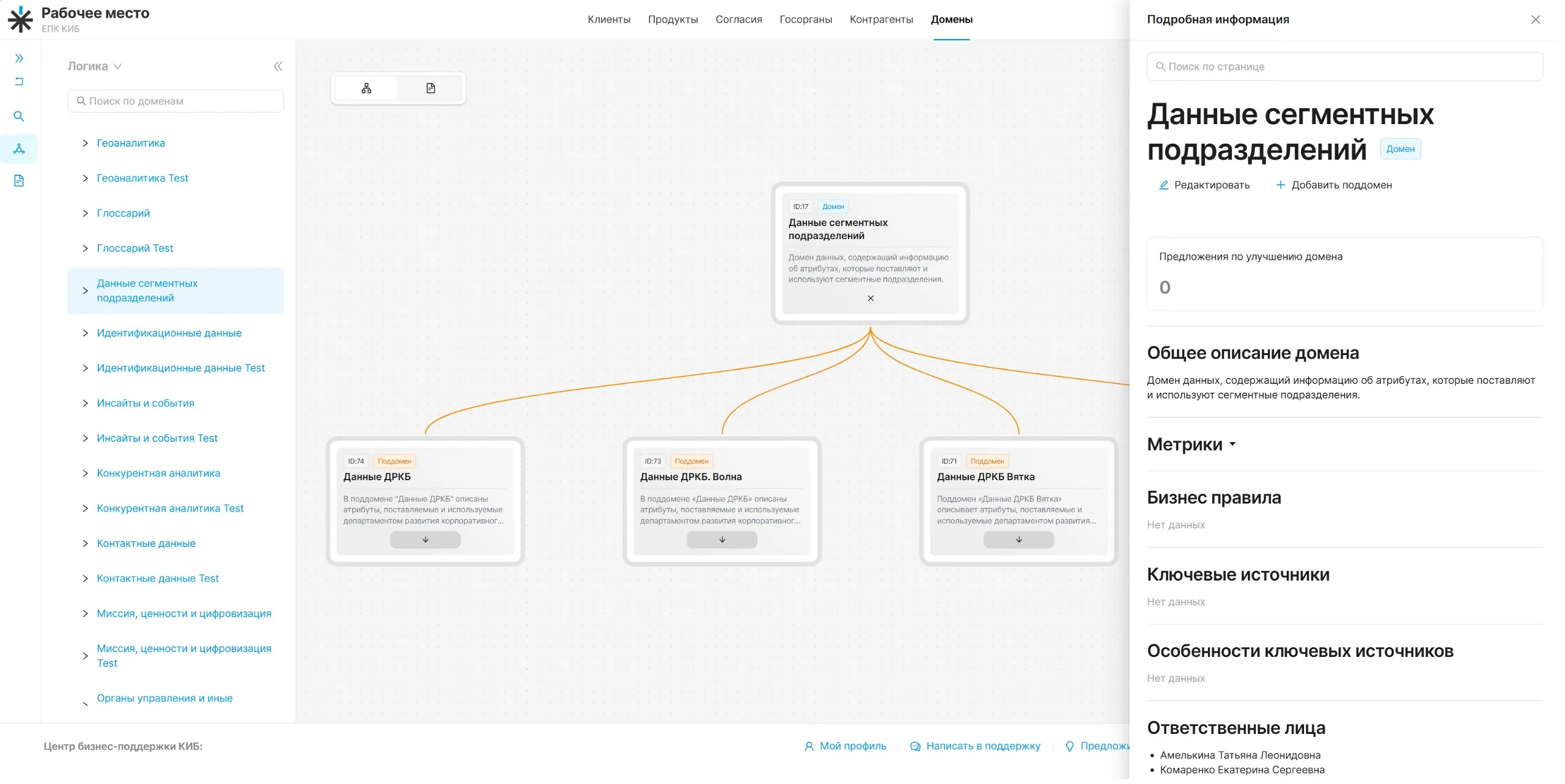Open the Согласия tab
This screenshot has width=1565, height=784.
coord(738,20)
